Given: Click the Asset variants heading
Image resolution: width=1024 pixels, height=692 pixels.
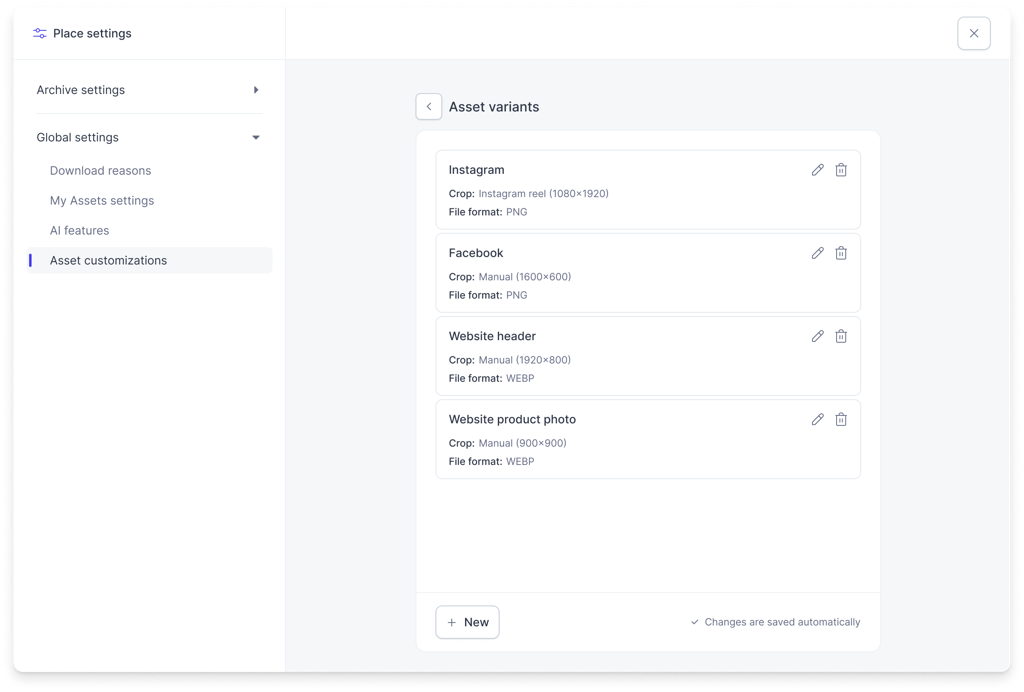Looking at the screenshot, I should 494,107.
